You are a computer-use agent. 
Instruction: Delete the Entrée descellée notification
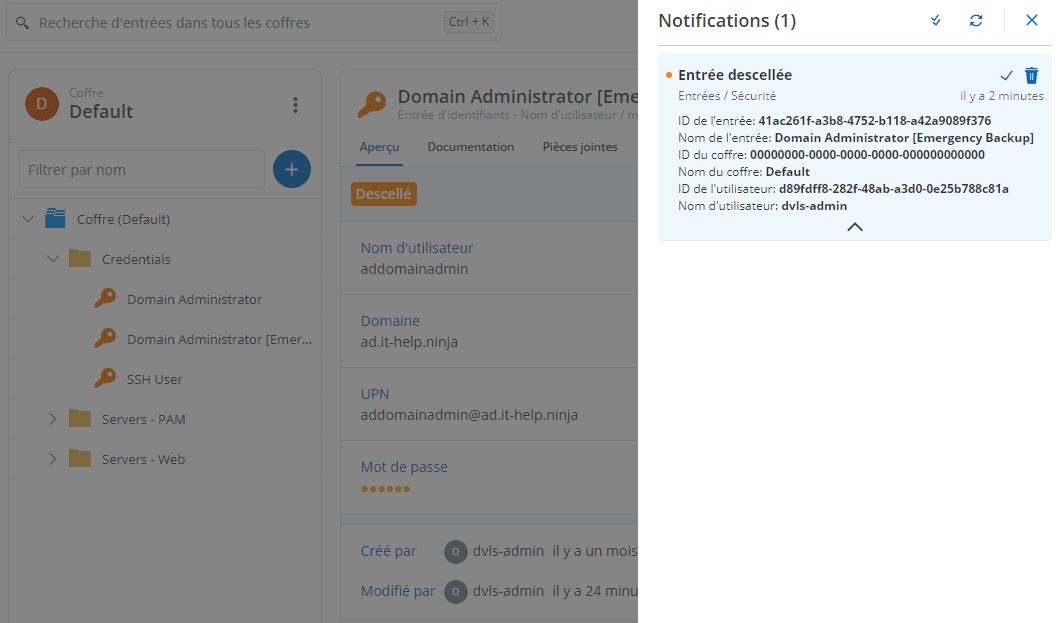point(1032,76)
